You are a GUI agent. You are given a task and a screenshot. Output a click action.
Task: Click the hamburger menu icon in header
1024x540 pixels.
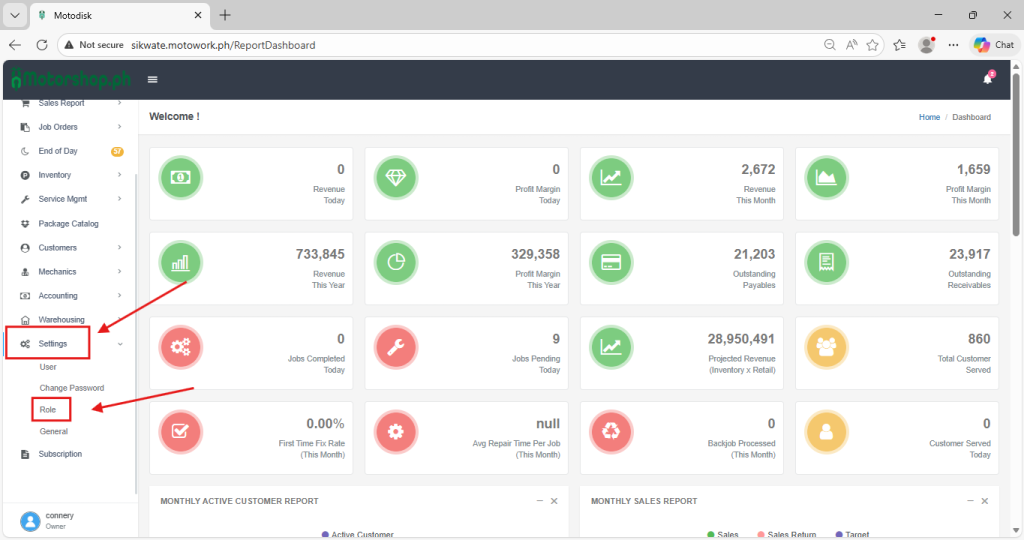click(x=153, y=80)
